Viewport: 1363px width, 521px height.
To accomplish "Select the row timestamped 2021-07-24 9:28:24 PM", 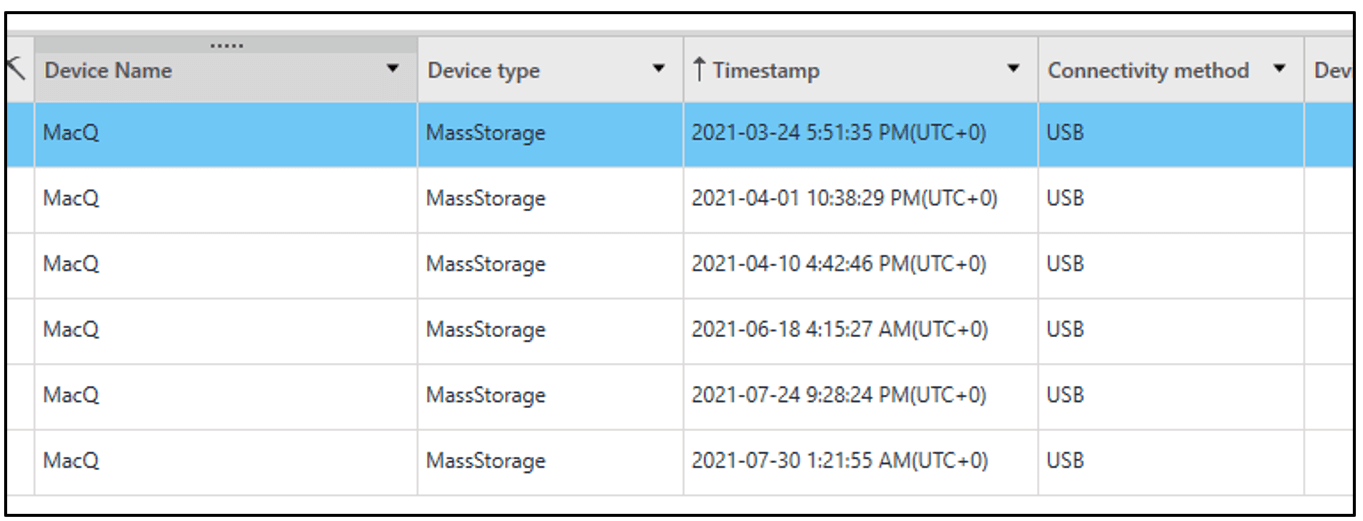I will click(x=679, y=396).
